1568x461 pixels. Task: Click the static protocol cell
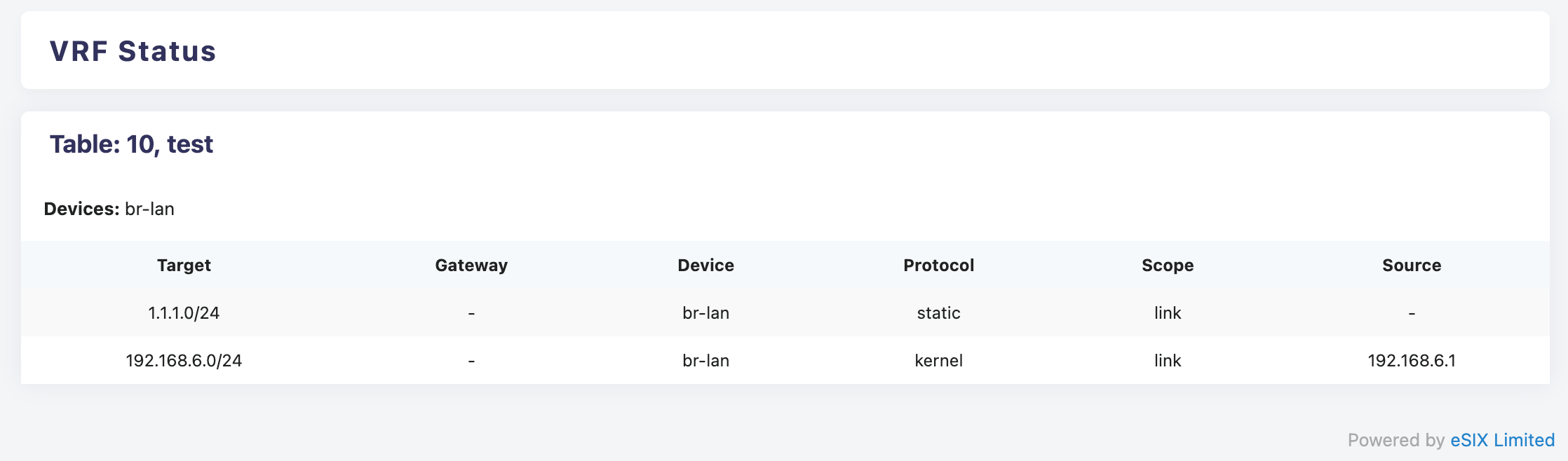[x=938, y=313]
